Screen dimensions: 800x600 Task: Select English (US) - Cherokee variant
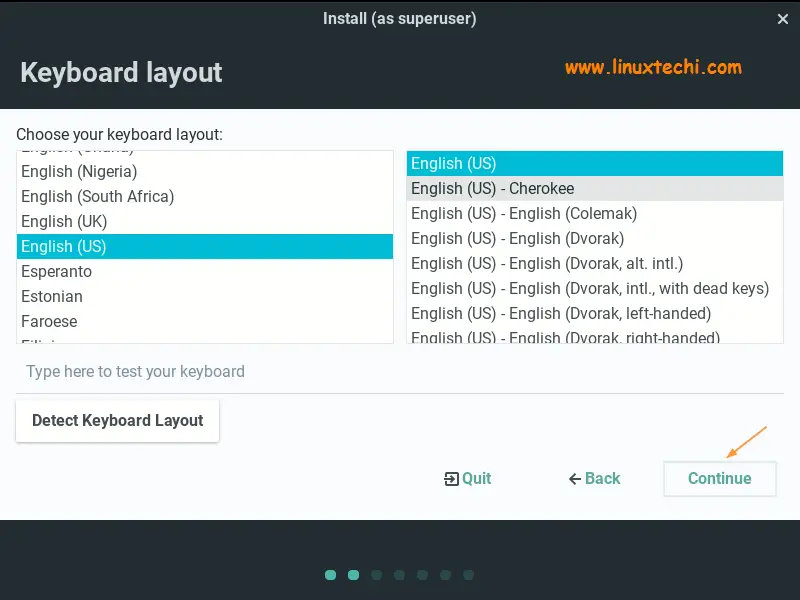[x=594, y=188]
